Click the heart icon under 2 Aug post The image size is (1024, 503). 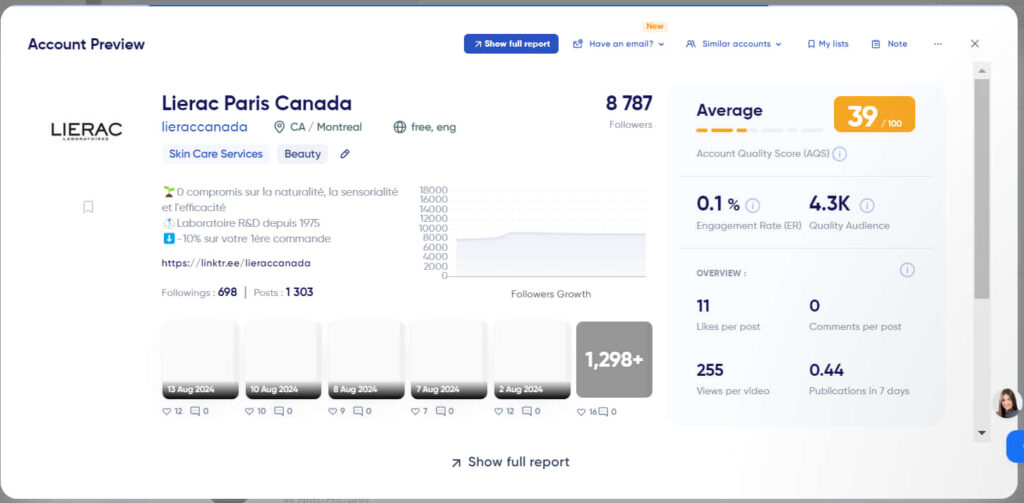coord(498,412)
